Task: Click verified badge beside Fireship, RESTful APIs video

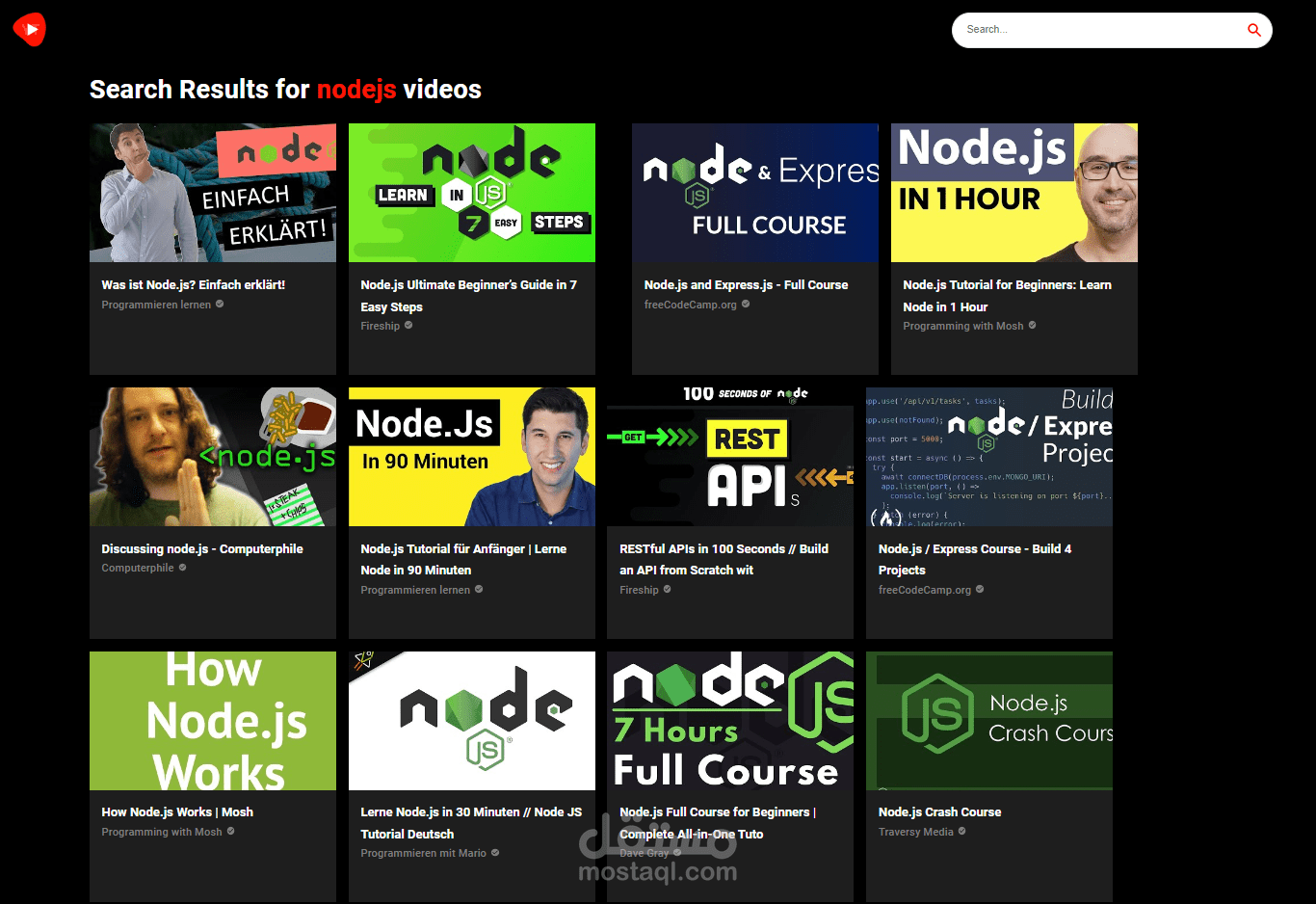Action: (667, 589)
